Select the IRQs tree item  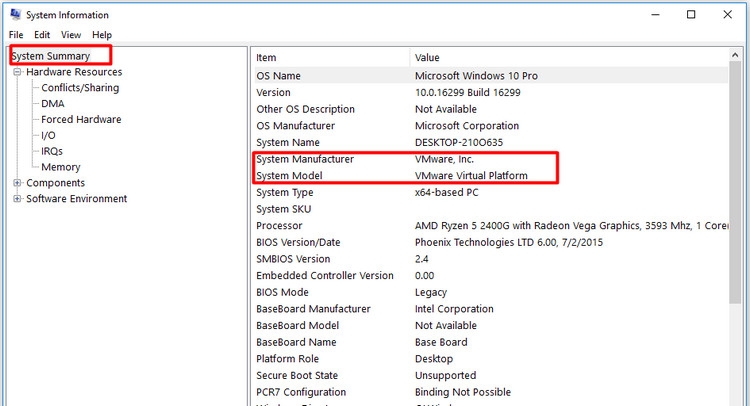tap(52, 151)
